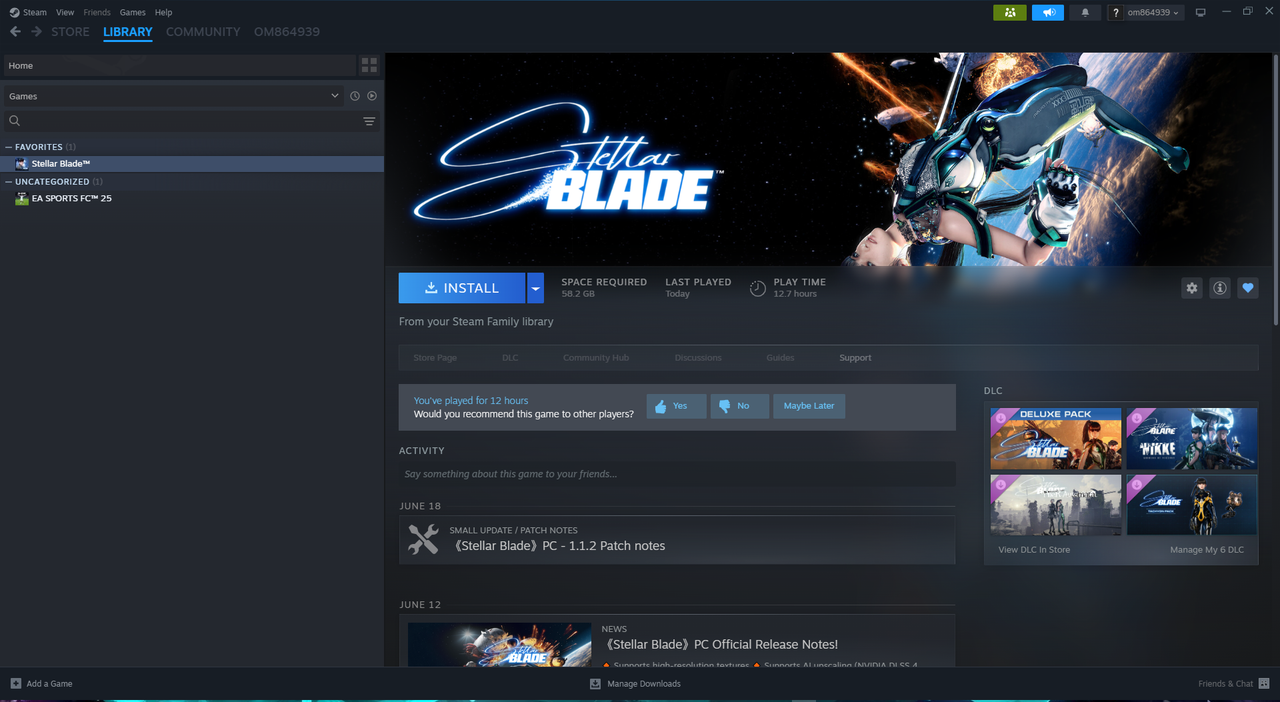Open the Friends menu
Screen dimensions: 1280x702
[97, 12]
